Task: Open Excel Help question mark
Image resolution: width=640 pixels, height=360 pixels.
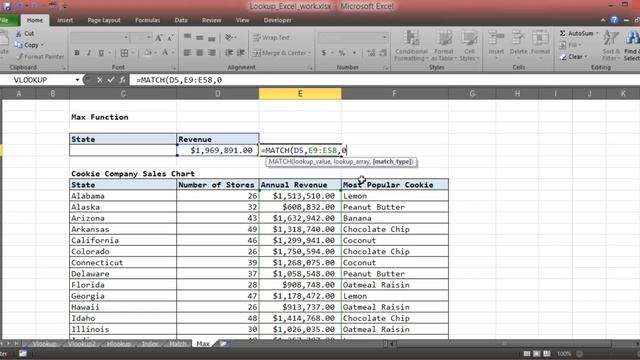Action: 614,20
